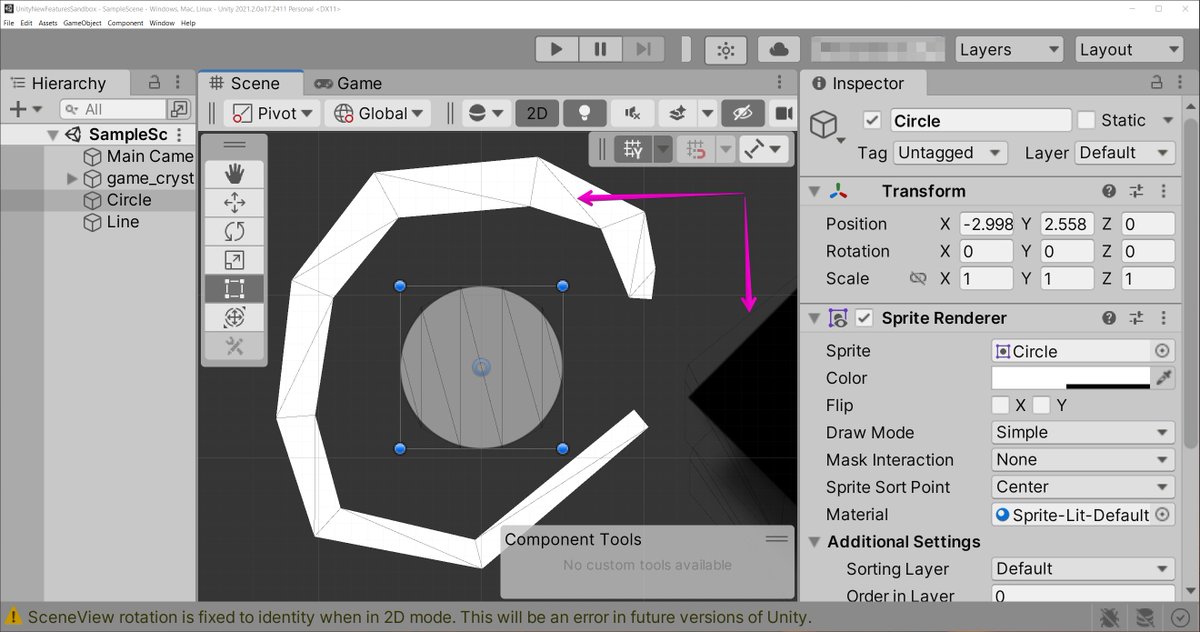Enable Flip X in Sprite Renderer
The height and width of the screenshot is (632, 1200).
point(1000,405)
